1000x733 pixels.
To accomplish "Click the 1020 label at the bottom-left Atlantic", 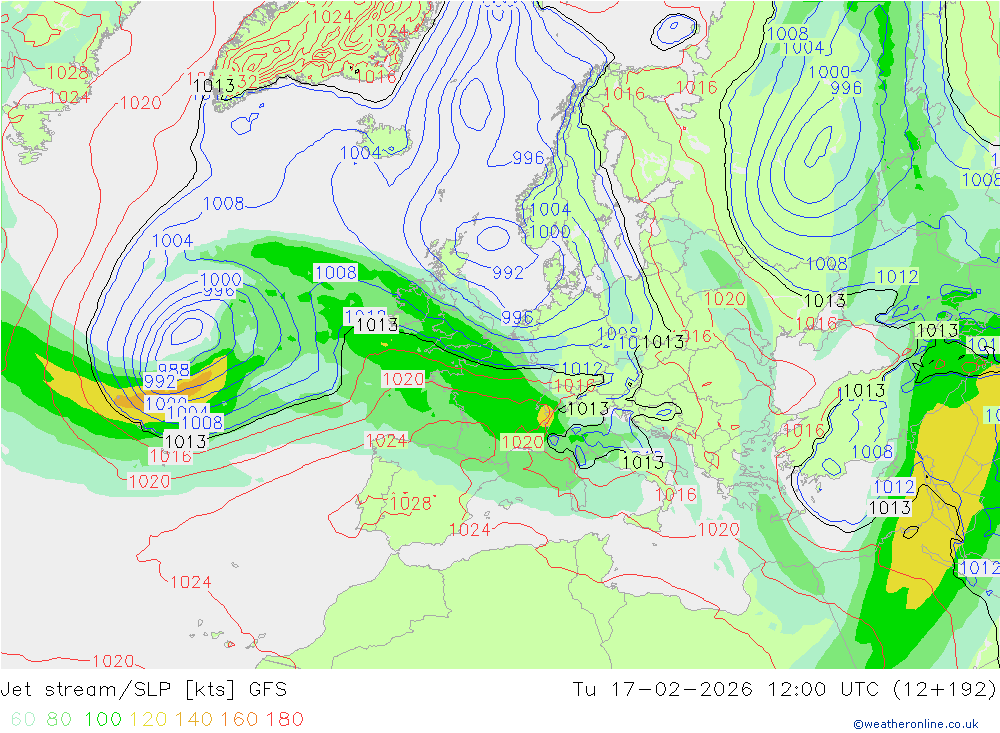I will pyautogui.click(x=113, y=661).
